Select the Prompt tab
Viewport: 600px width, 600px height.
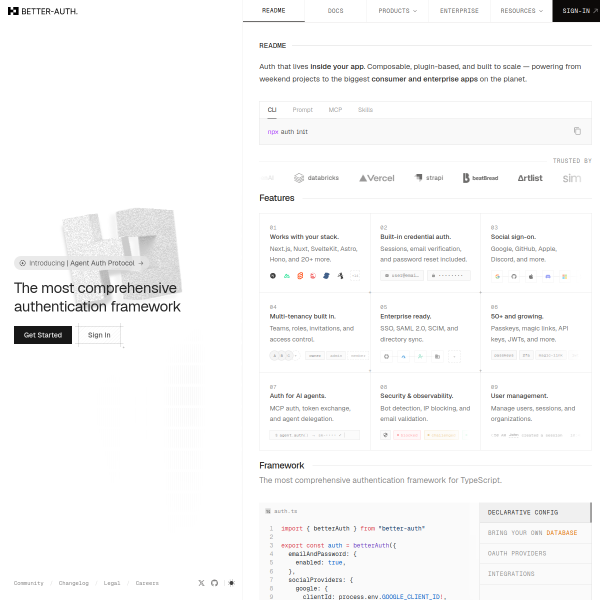(302, 110)
